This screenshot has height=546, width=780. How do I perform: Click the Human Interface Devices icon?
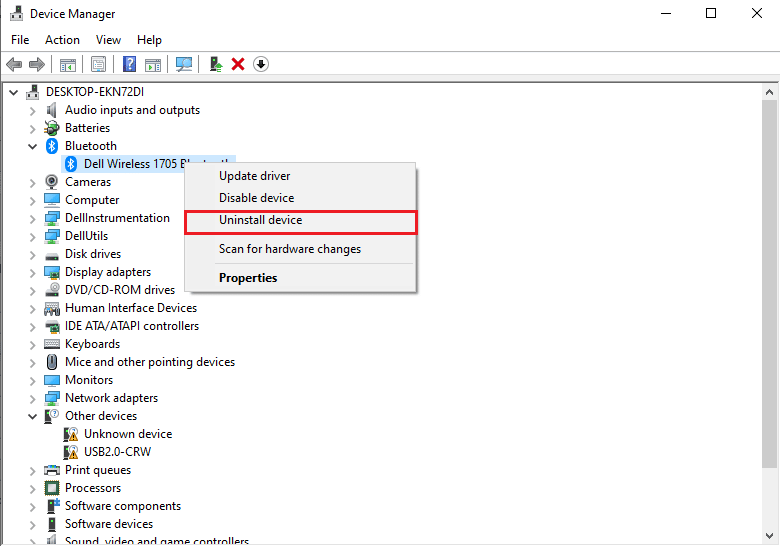pos(52,308)
